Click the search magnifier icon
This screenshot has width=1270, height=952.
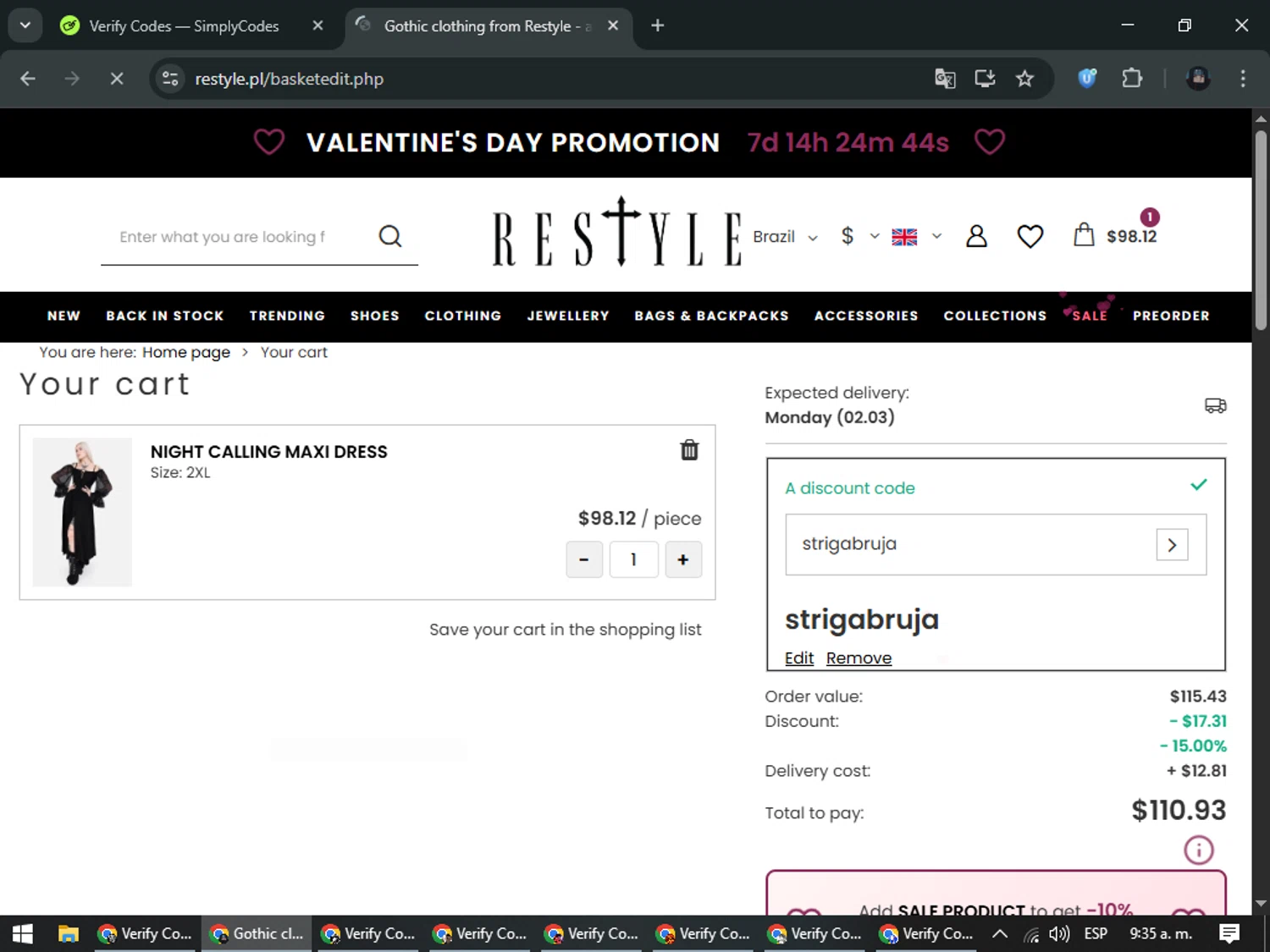pos(390,236)
